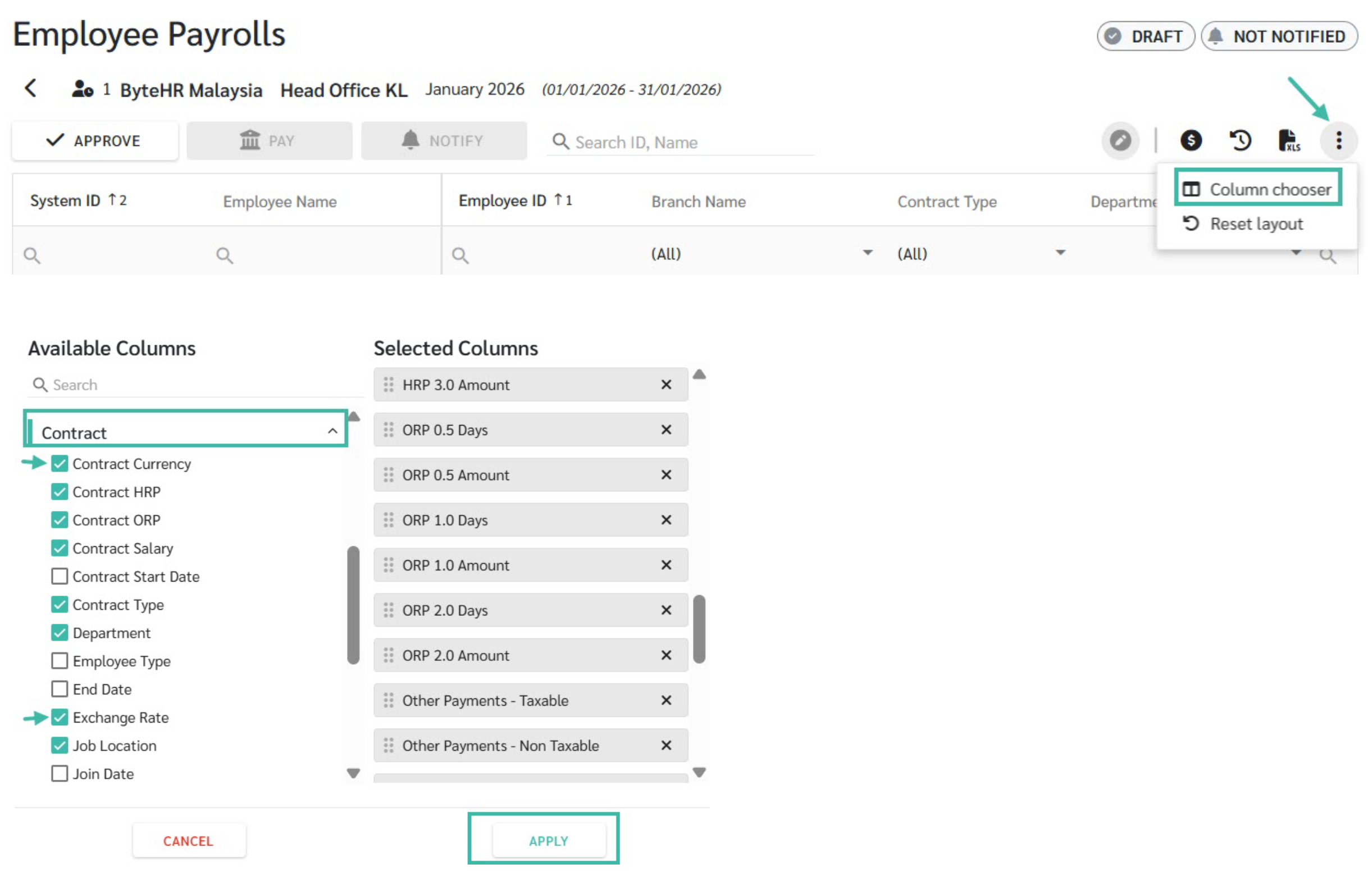Screen dimensions: 1368x896
Task: Click the APPLY button
Action: tap(548, 840)
